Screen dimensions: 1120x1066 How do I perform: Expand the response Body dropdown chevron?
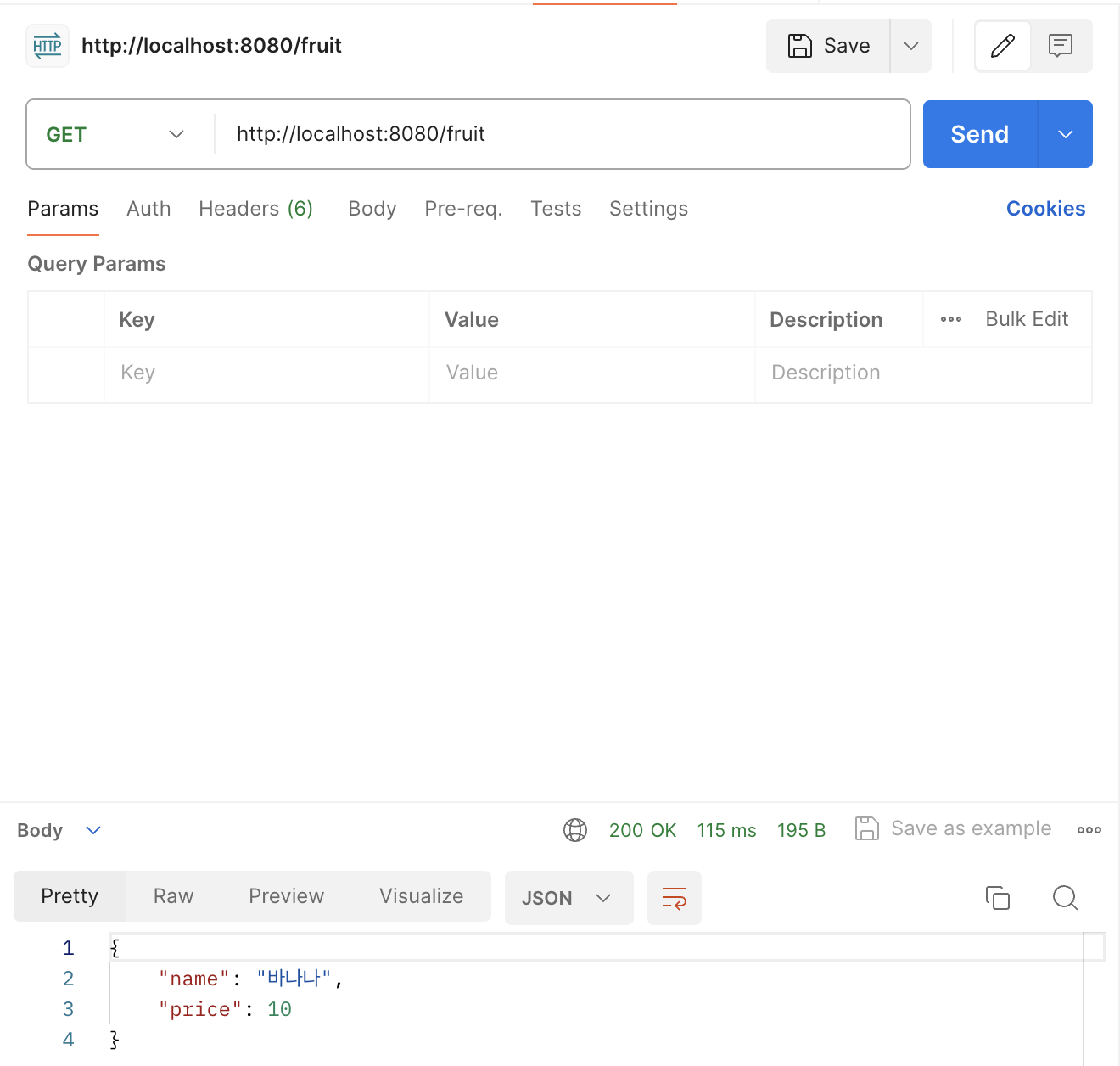tap(93, 830)
